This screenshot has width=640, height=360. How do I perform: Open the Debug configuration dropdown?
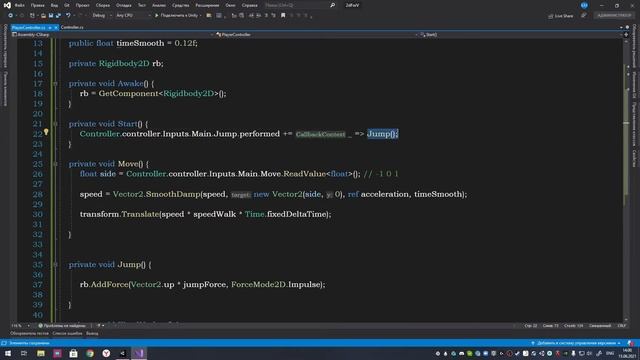pos(102,16)
